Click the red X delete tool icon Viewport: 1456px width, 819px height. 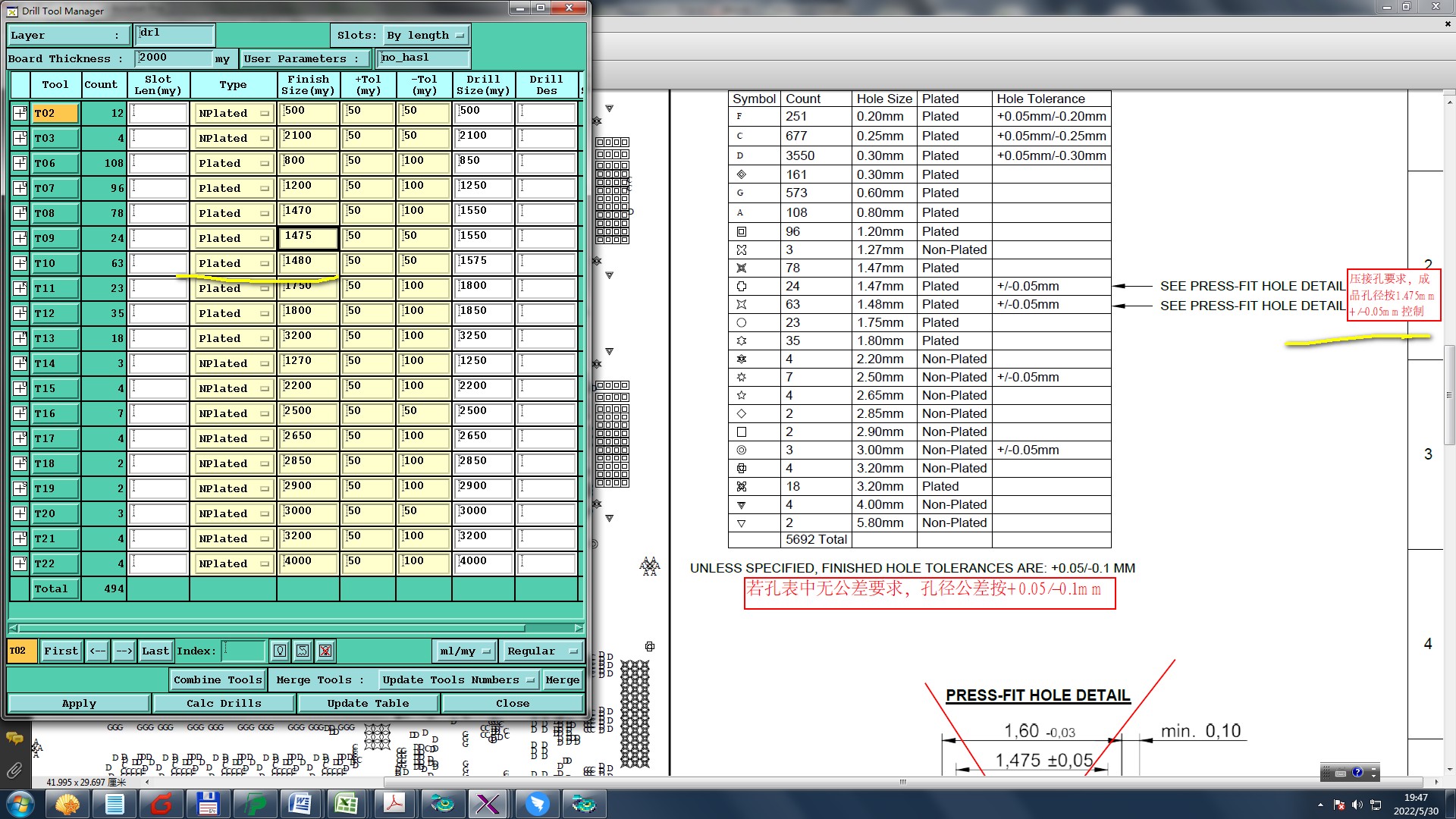pyautogui.click(x=325, y=651)
